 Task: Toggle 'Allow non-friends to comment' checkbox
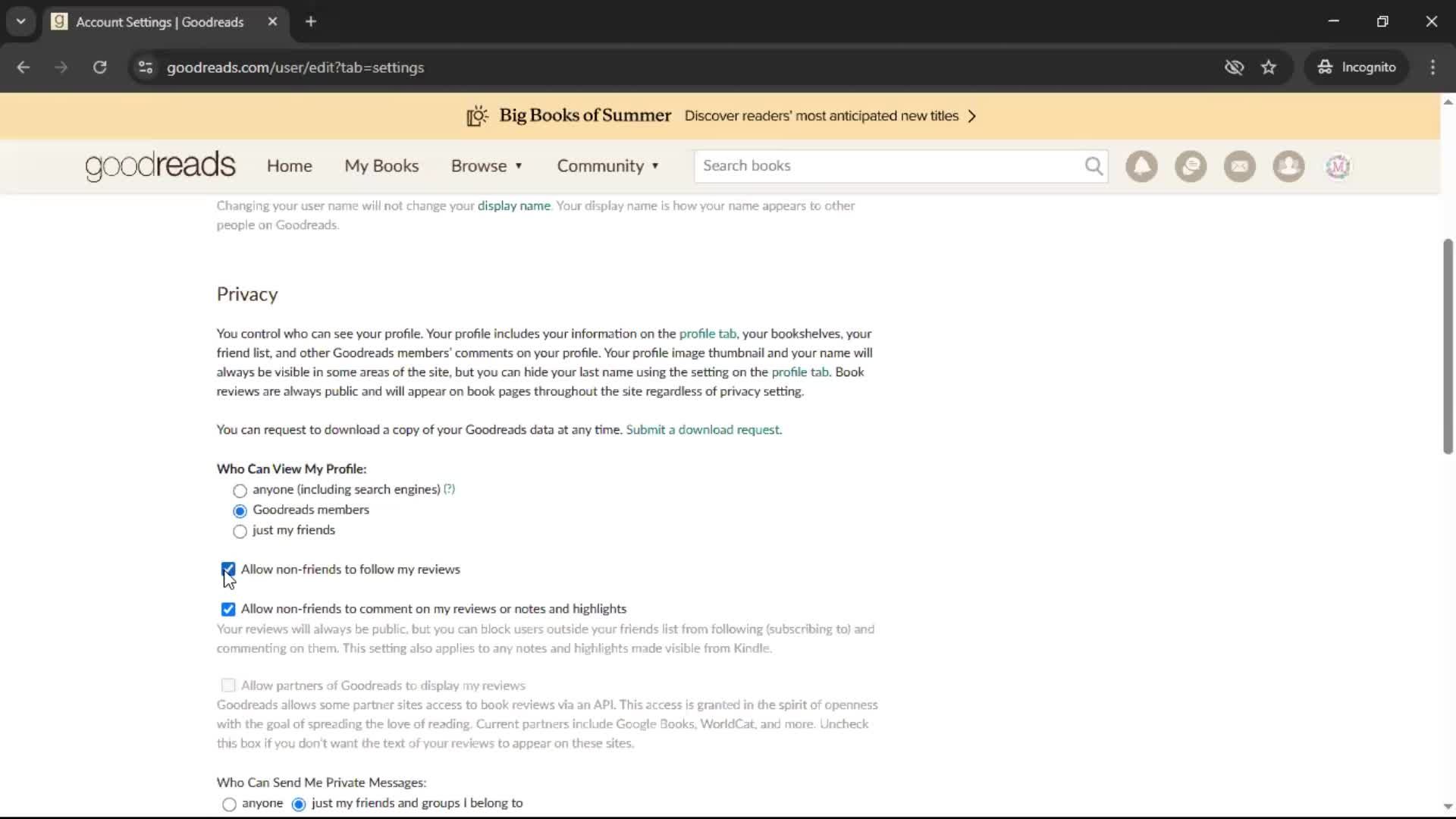(x=228, y=610)
